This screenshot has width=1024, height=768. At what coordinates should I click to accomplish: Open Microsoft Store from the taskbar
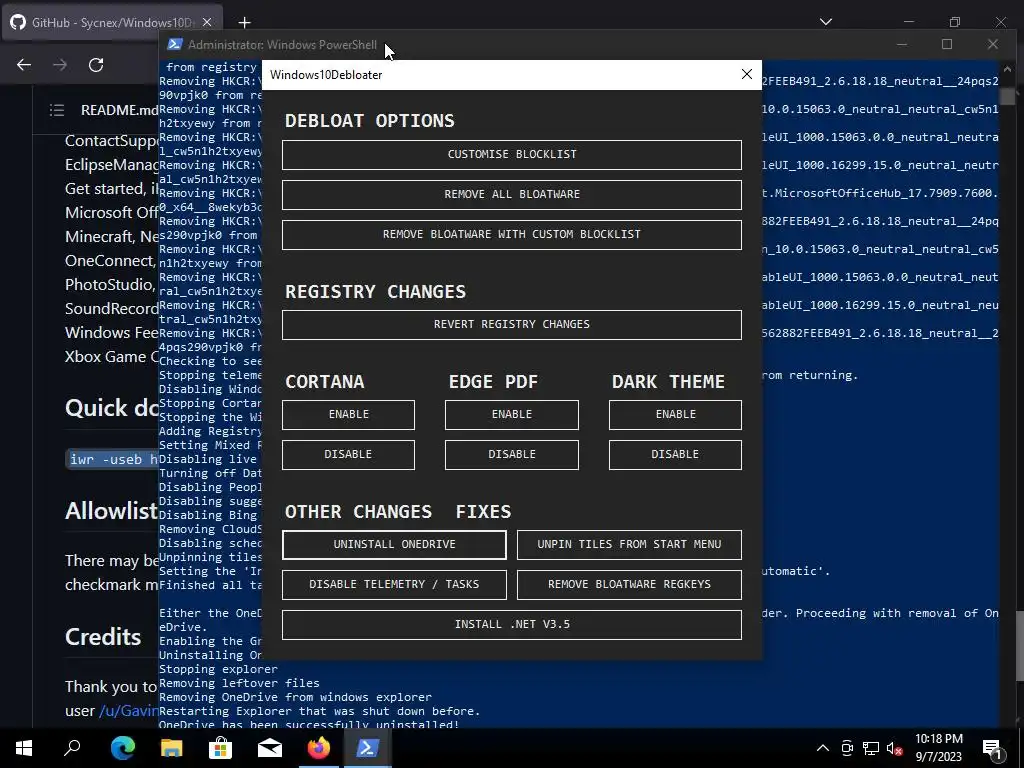[220, 748]
